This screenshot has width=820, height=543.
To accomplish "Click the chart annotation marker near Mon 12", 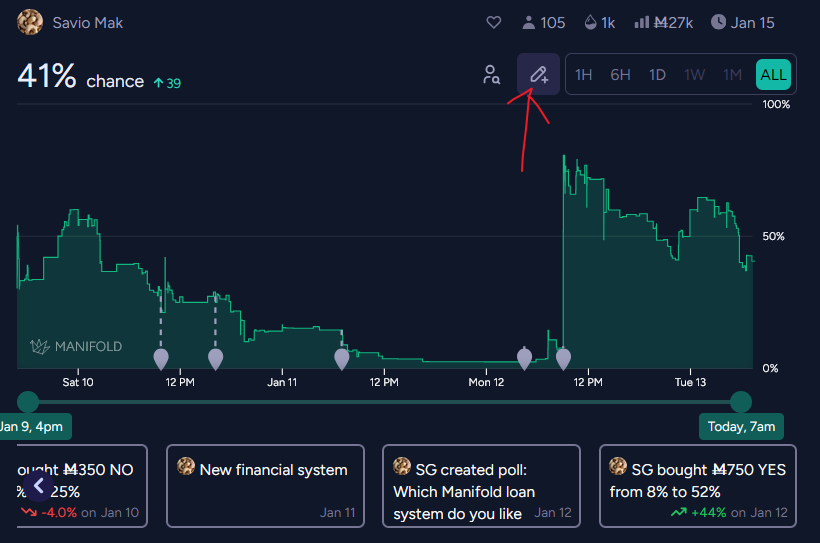I will [x=524, y=357].
